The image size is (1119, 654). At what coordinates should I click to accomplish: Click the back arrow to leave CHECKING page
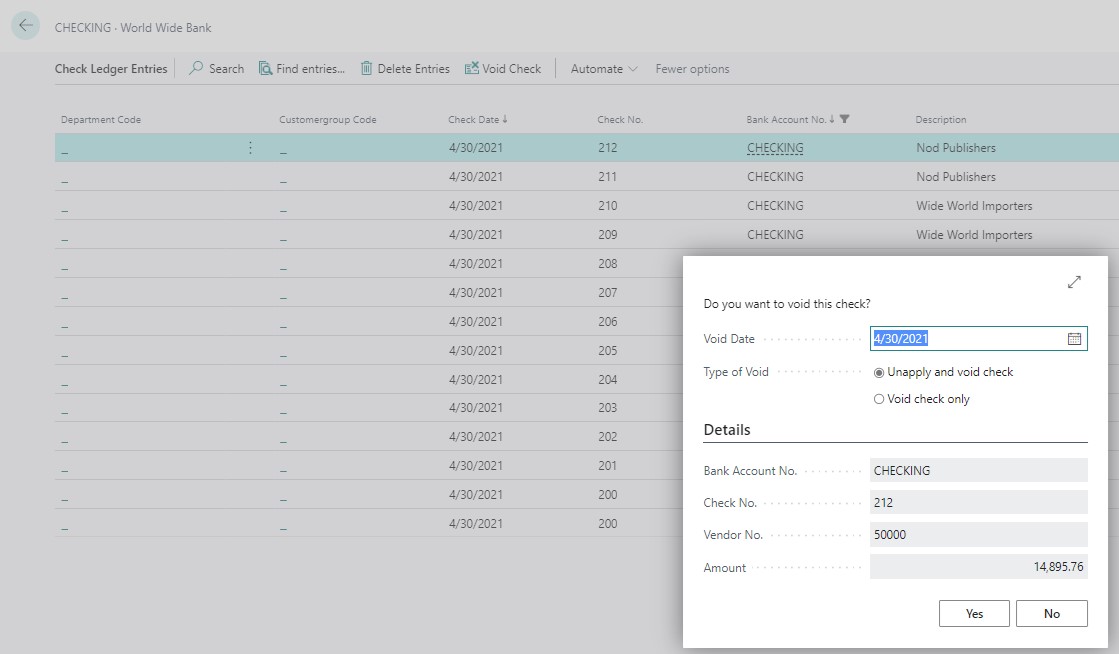point(25,25)
